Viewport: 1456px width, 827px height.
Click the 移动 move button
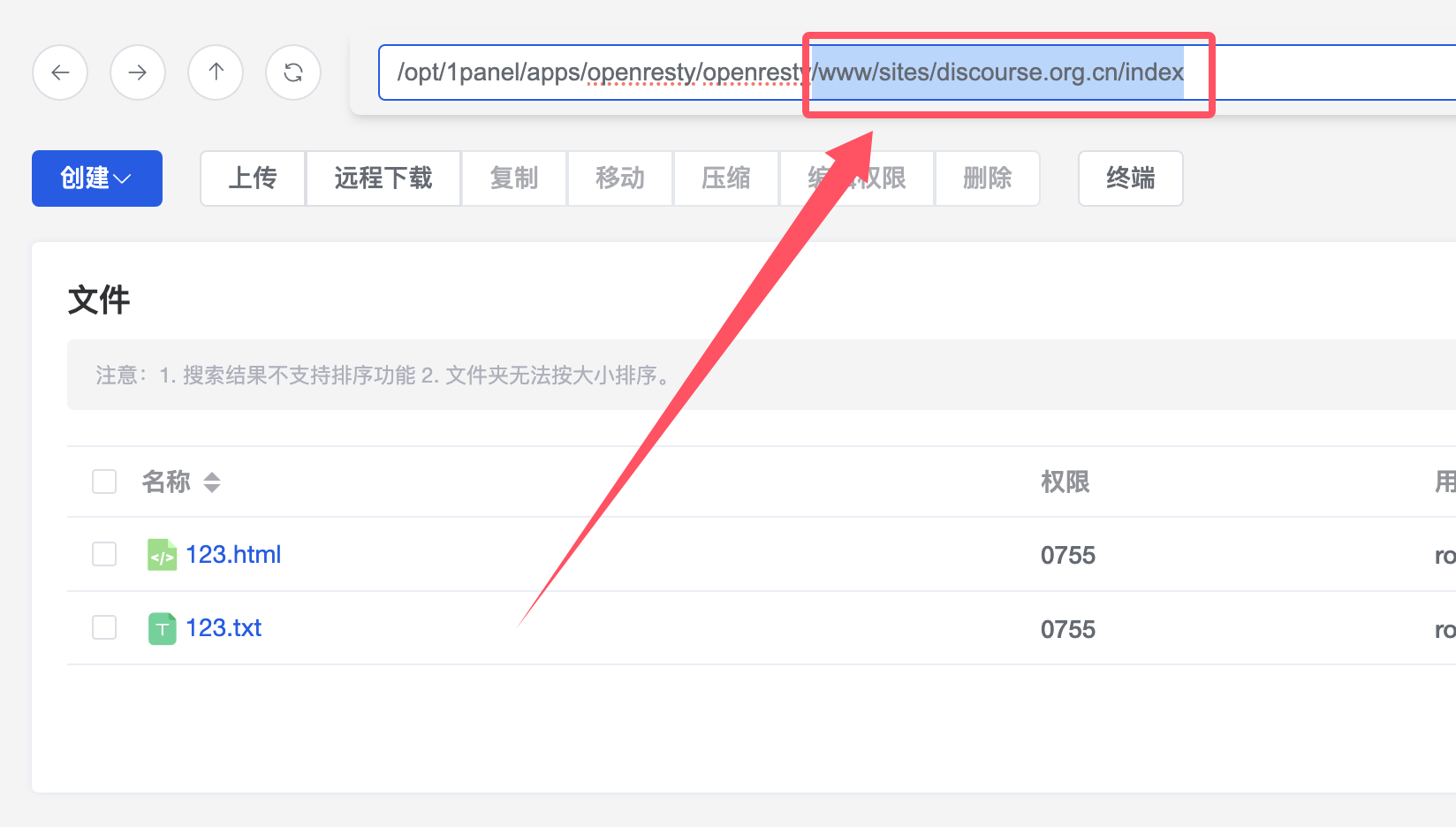tap(620, 178)
